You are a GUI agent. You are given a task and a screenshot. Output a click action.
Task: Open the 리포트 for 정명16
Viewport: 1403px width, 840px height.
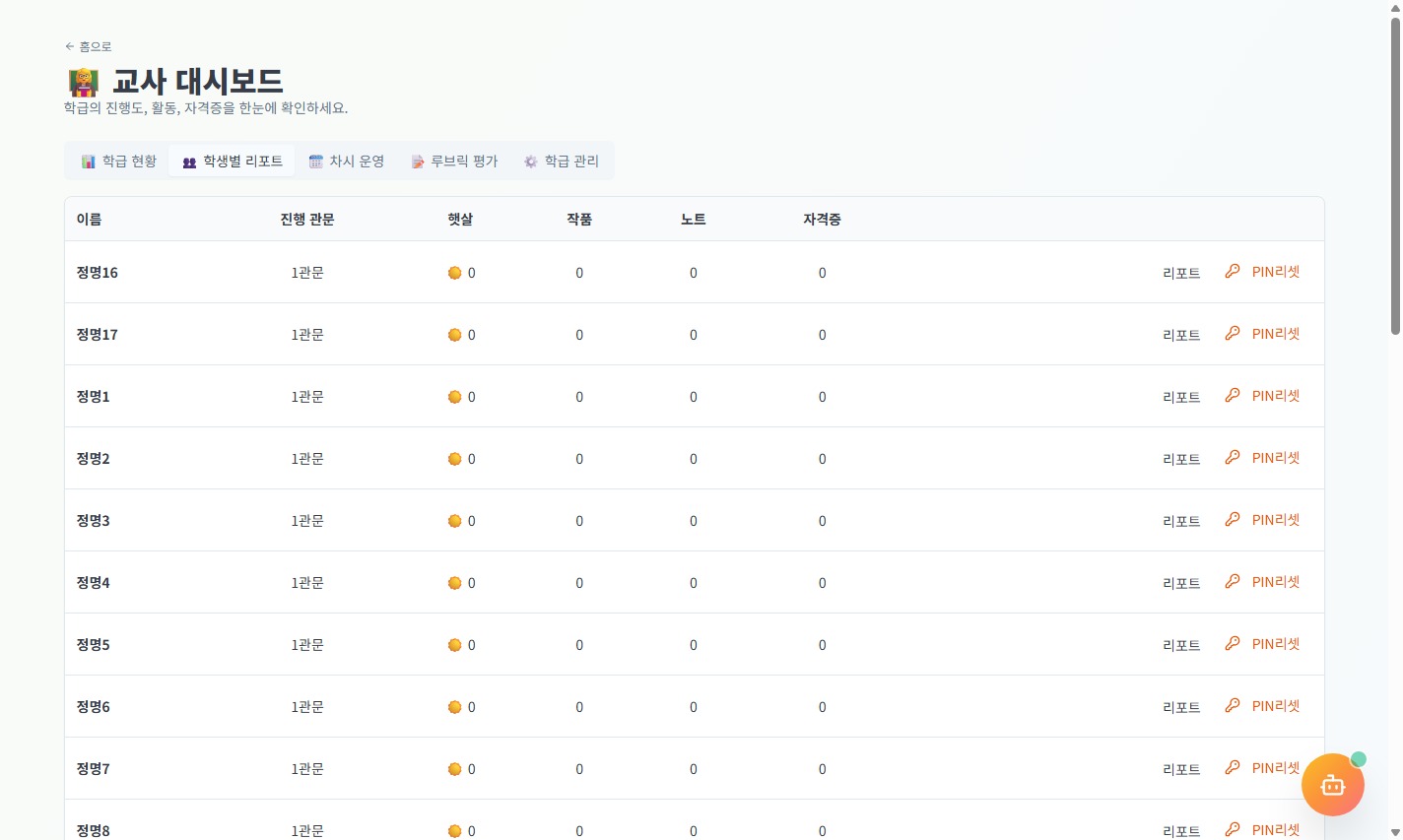pos(1181,273)
